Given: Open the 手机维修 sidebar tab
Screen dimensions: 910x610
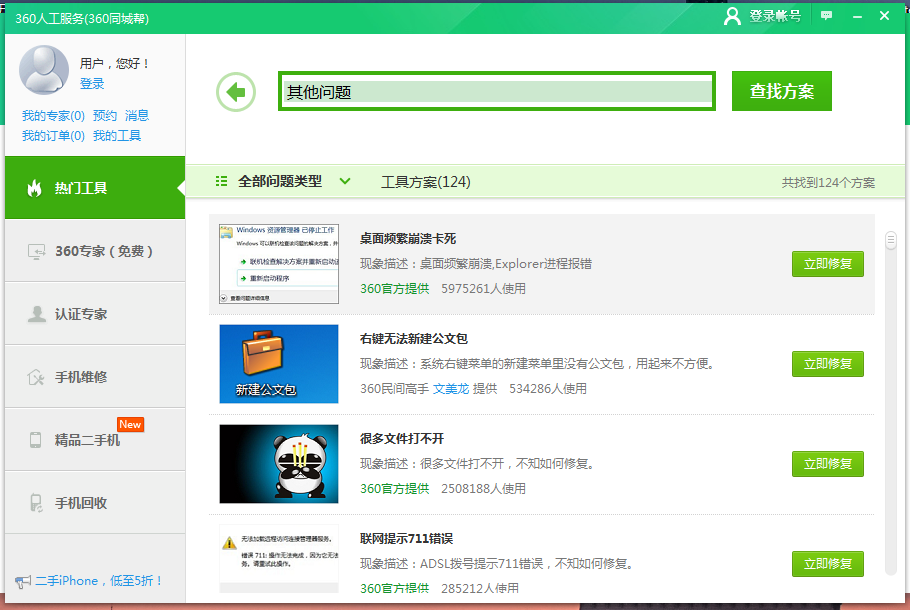Looking at the screenshot, I should pyautogui.click(x=95, y=377).
